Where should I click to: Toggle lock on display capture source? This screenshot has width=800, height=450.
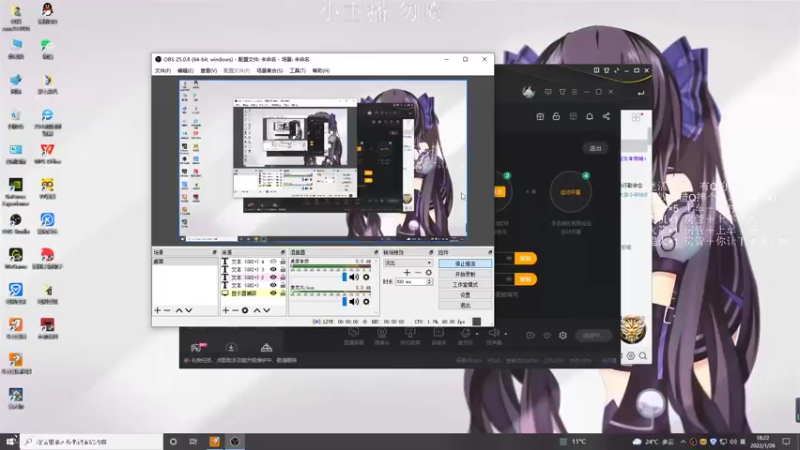283,293
